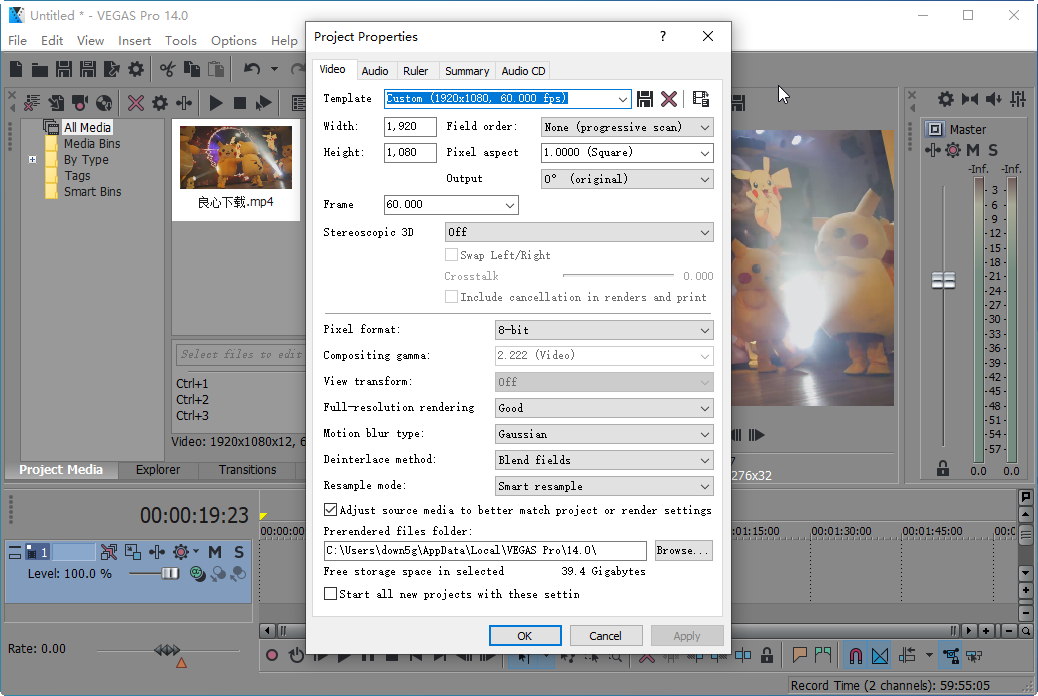Click the New project icon in main toolbar
This screenshot has width=1038, height=696.
point(17,69)
